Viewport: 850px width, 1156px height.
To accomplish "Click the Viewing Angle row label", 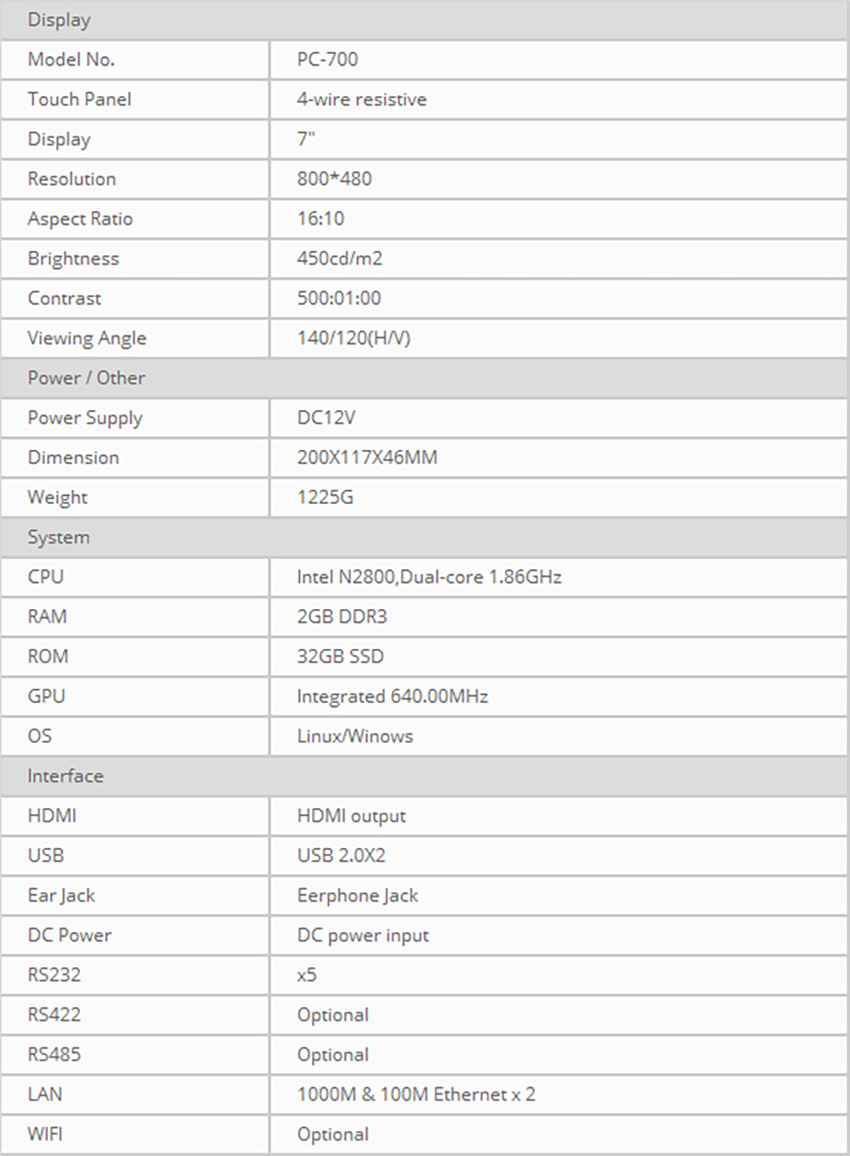I will tap(87, 338).
